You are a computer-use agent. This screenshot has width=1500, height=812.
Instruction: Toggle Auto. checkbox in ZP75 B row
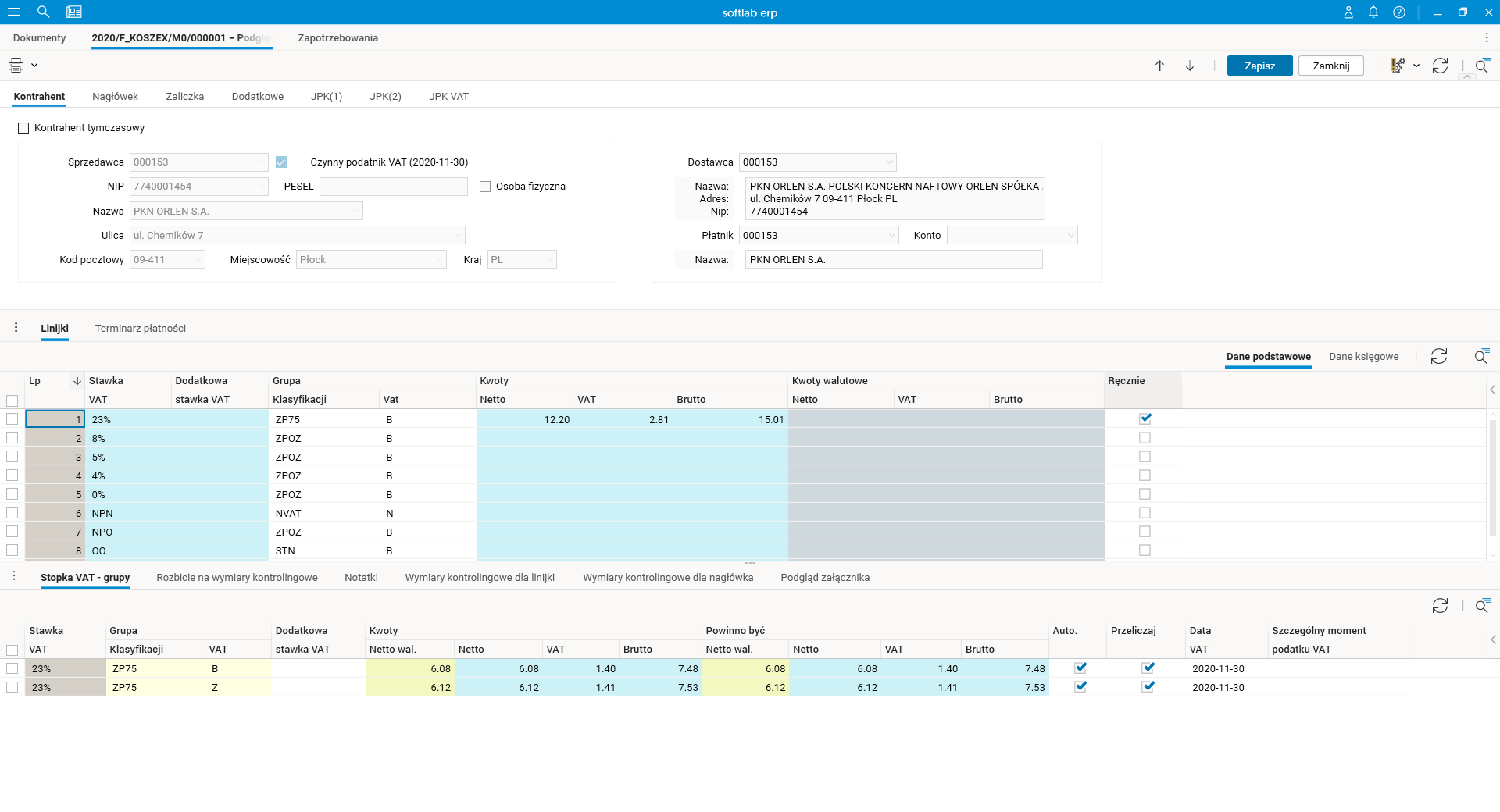click(1080, 668)
